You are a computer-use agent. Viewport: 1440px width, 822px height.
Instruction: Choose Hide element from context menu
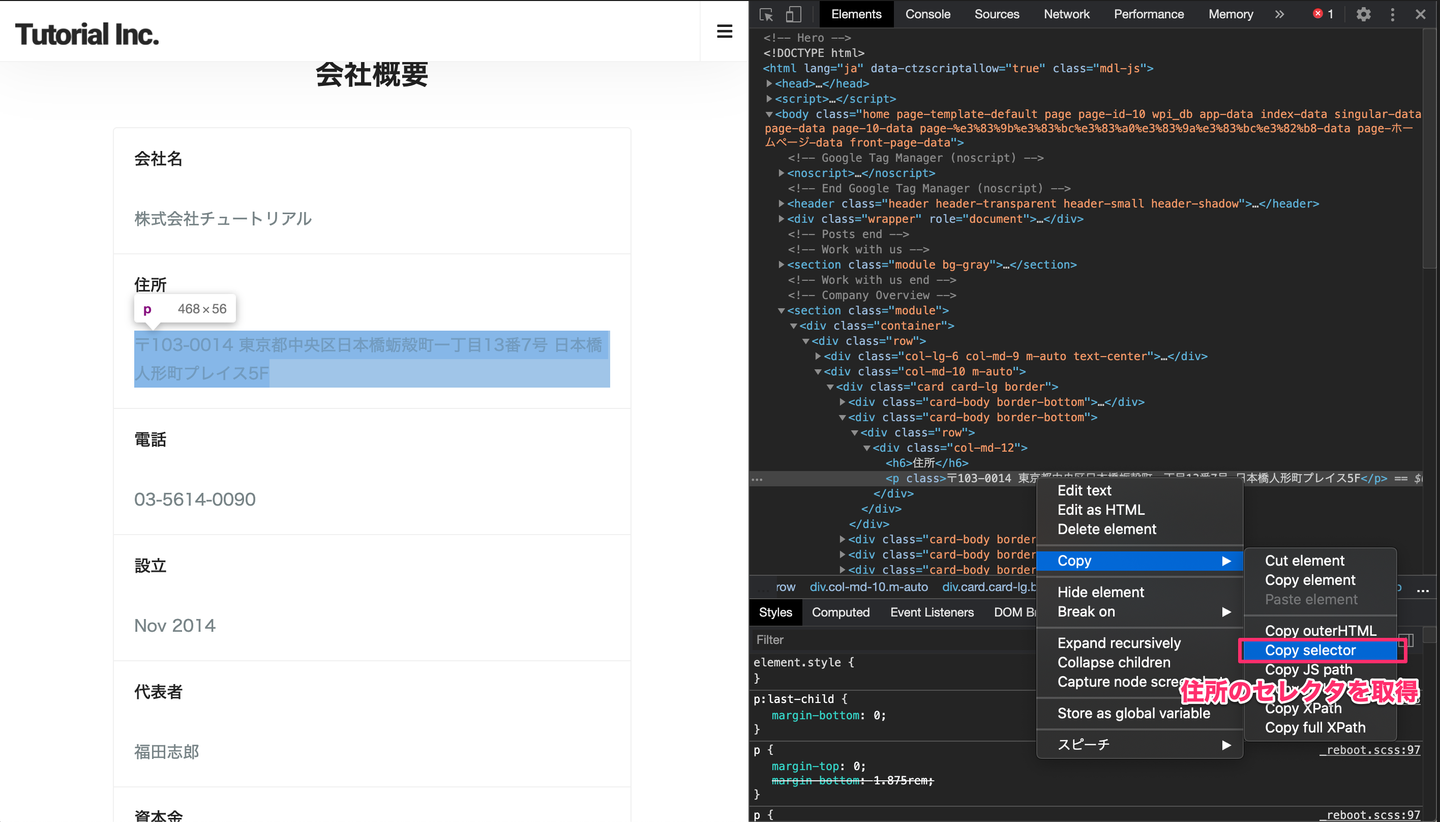pyautogui.click(x=1101, y=592)
